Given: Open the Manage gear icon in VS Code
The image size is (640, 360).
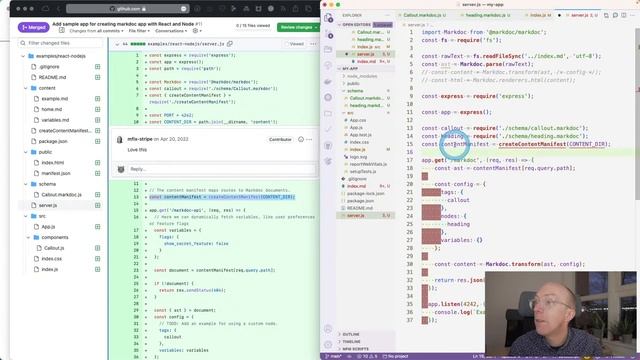Looking at the screenshot, I should pos(329,344).
